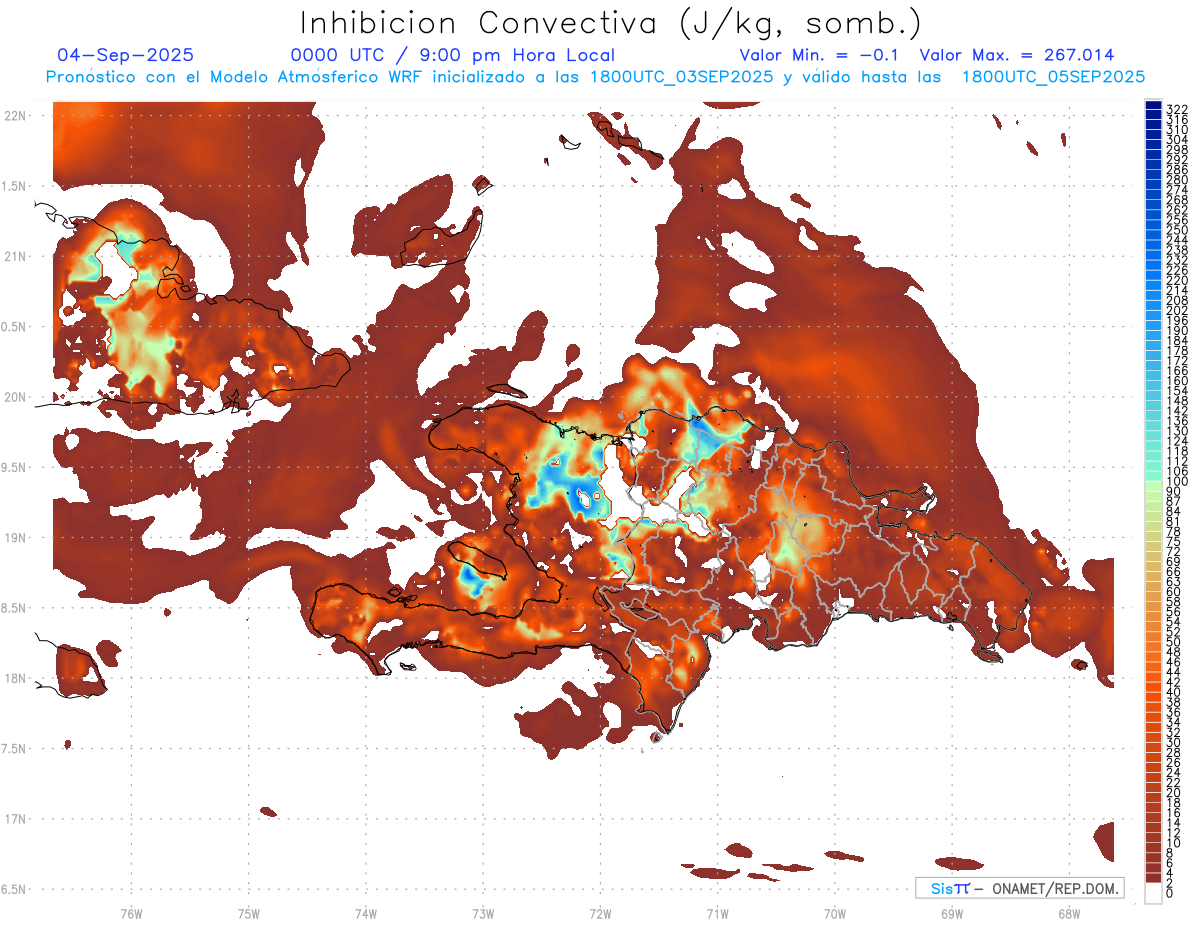
Task: Pick the pale green 100 color bar segment
Action: pyautogui.click(x=1153, y=482)
